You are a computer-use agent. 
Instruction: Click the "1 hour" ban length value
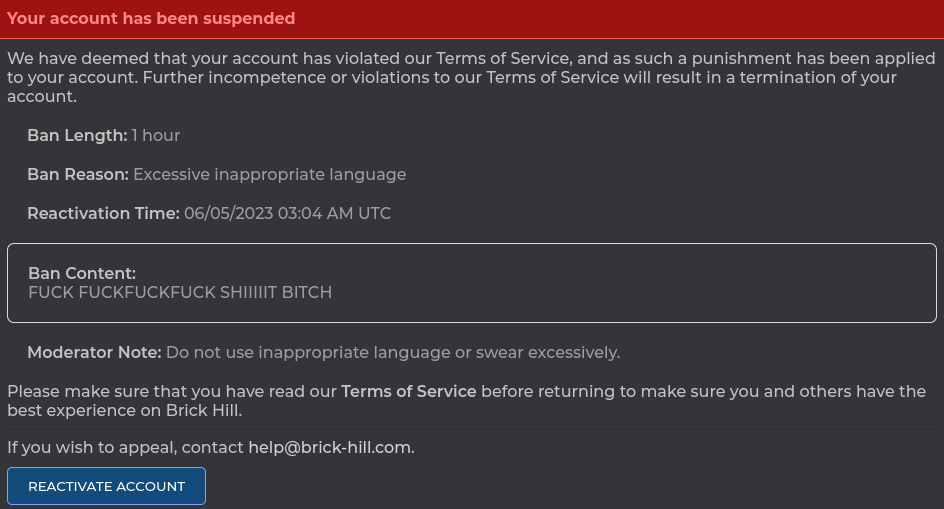point(156,135)
